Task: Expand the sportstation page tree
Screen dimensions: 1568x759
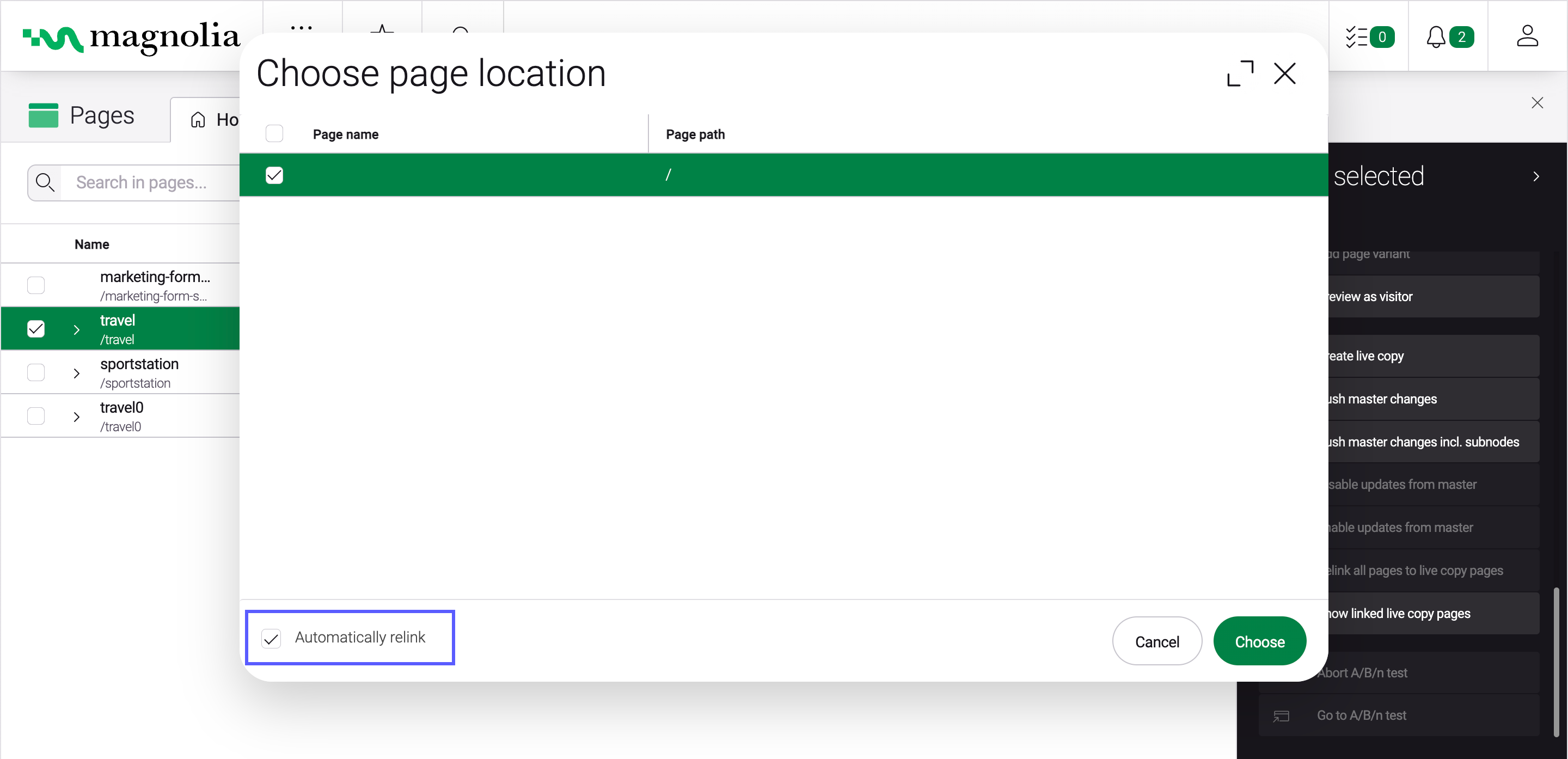Action: click(x=77, y=373)
